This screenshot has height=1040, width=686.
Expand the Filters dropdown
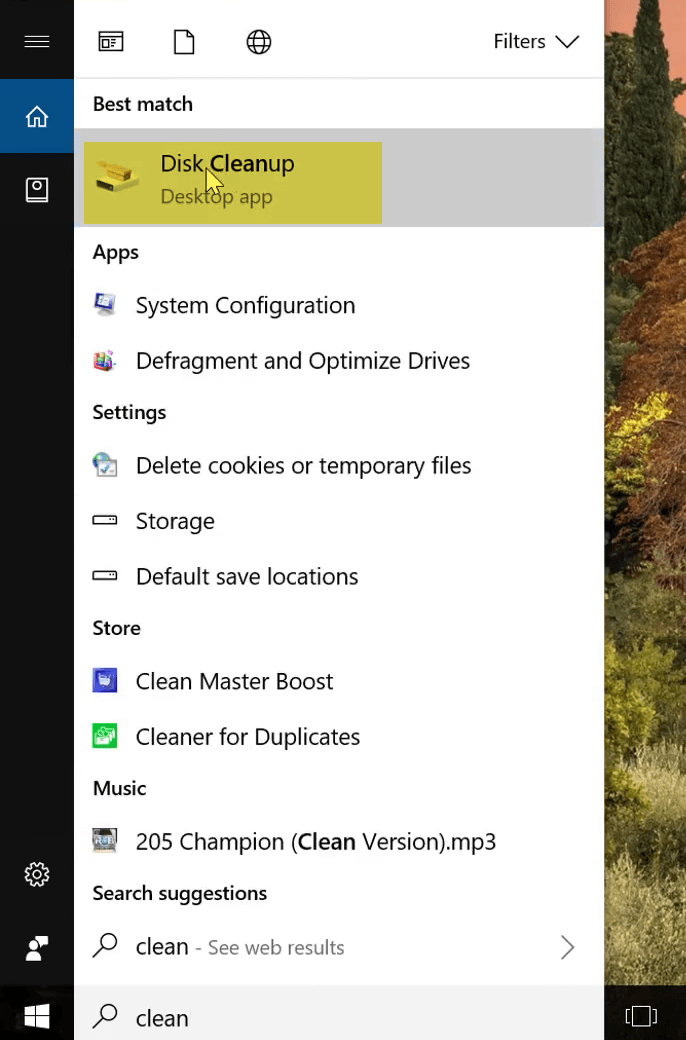coord(536,42)
